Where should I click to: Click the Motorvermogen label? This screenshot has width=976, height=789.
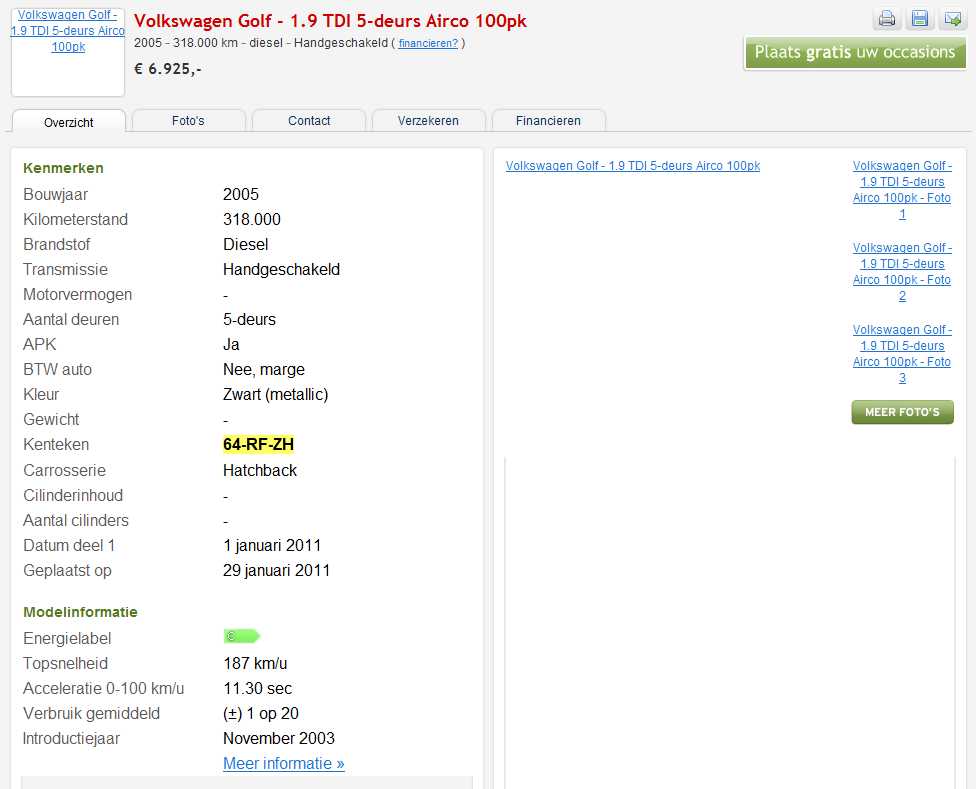pyautogui.click(x=78, y=294)
